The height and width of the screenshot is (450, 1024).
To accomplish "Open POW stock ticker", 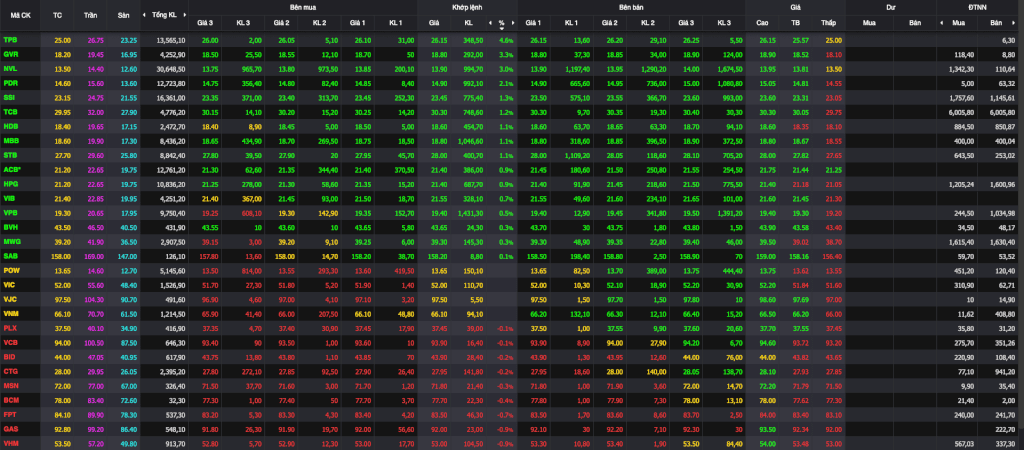I will (11, 270).
